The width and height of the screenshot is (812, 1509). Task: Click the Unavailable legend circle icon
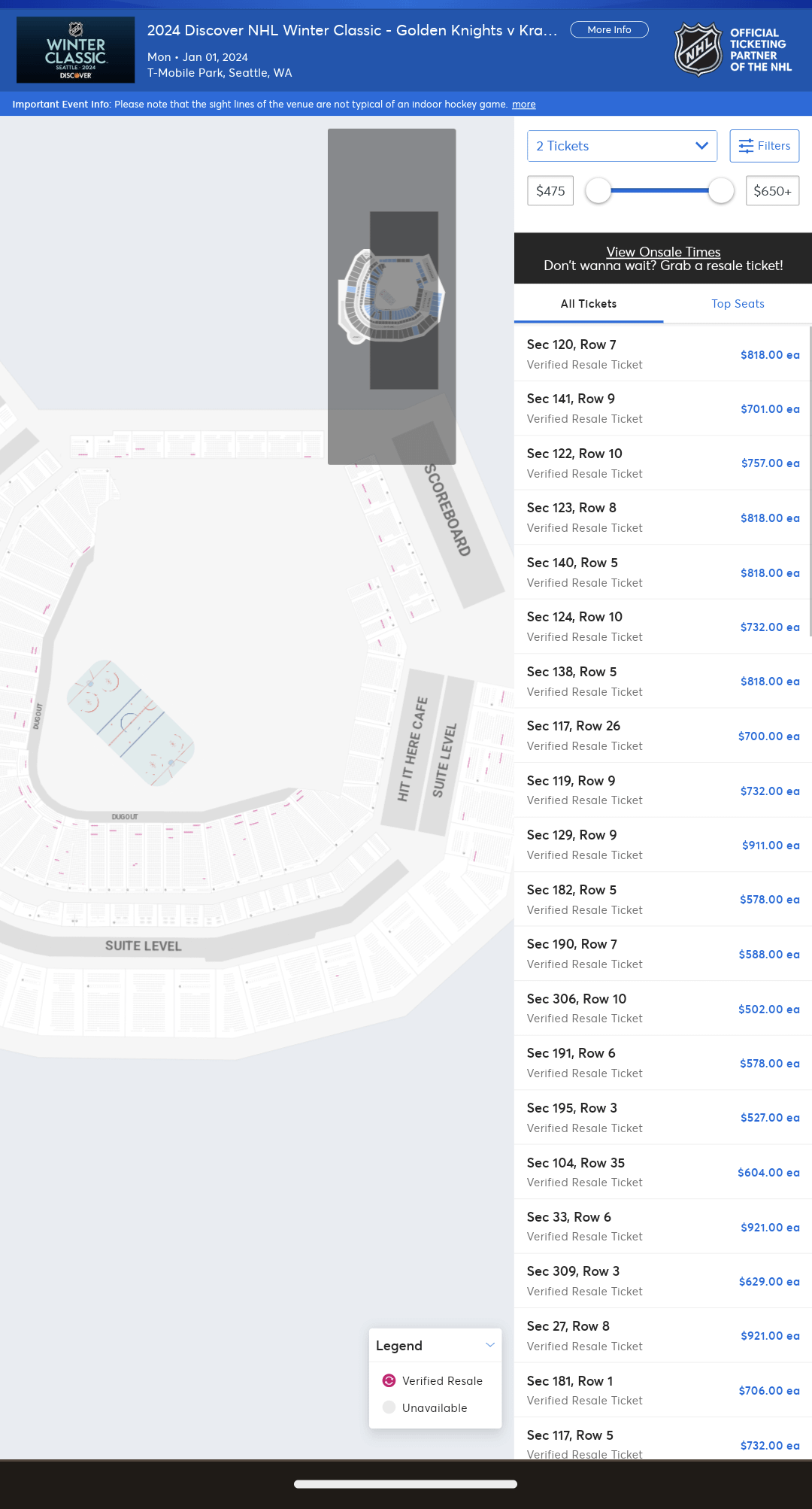[389, 1407]
